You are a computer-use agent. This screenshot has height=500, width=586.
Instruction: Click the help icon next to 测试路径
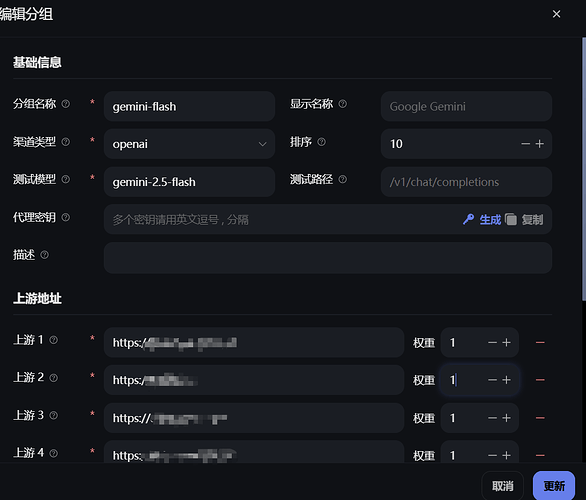[x=342, y=179]
